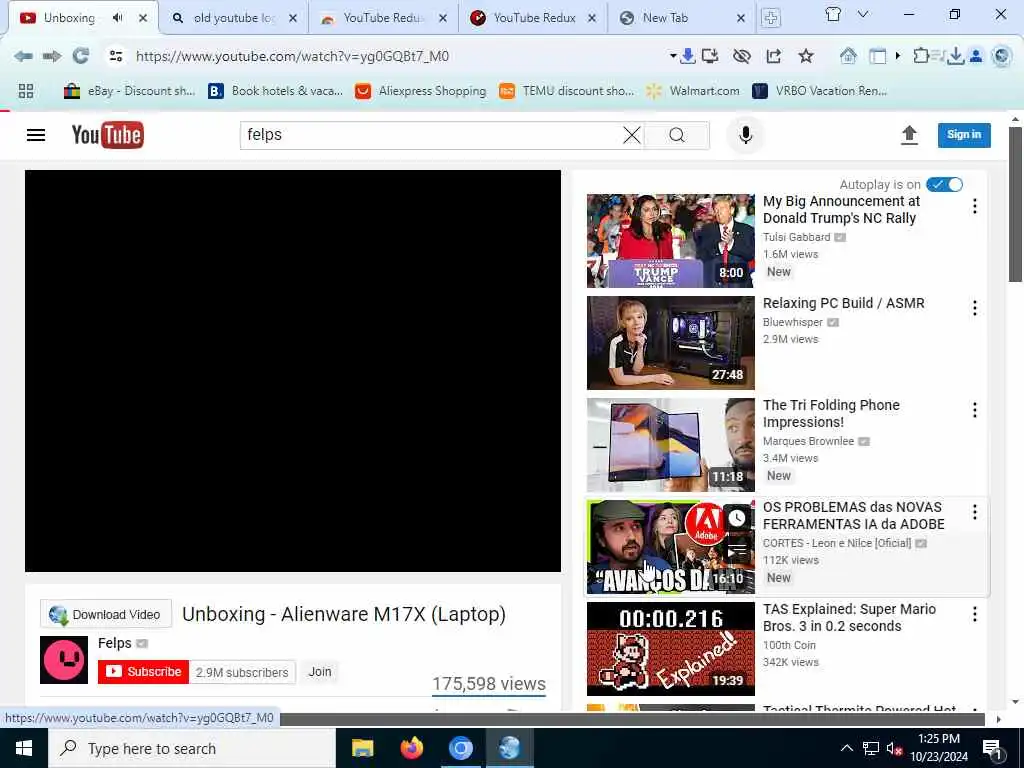The height and width of the screenshot is (768, 1024).
Task: Click the install-to-screen monitor icon
Action: pos(710,56)
